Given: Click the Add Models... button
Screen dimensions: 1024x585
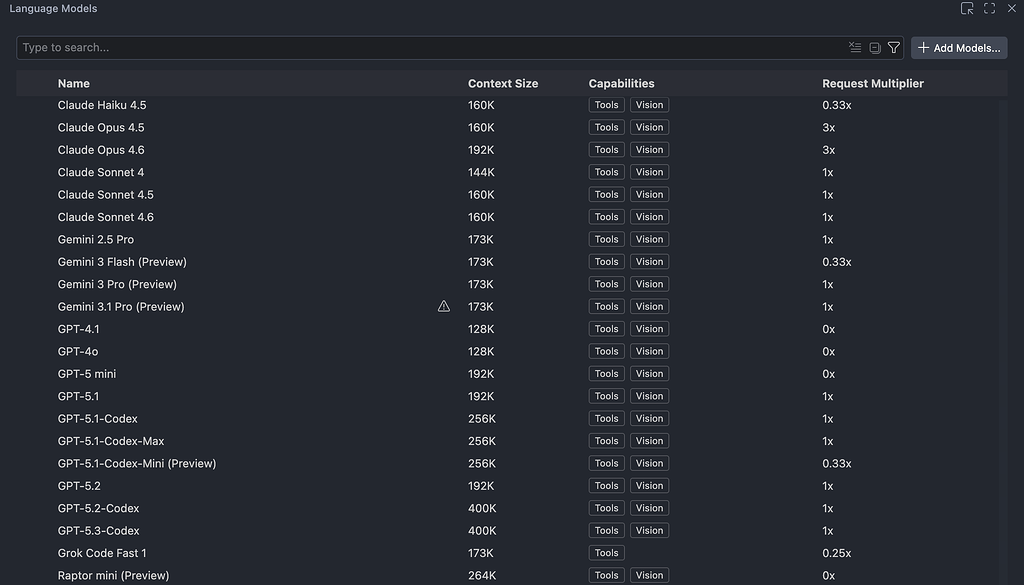Looking at the screenshot, I should [959, 48].
